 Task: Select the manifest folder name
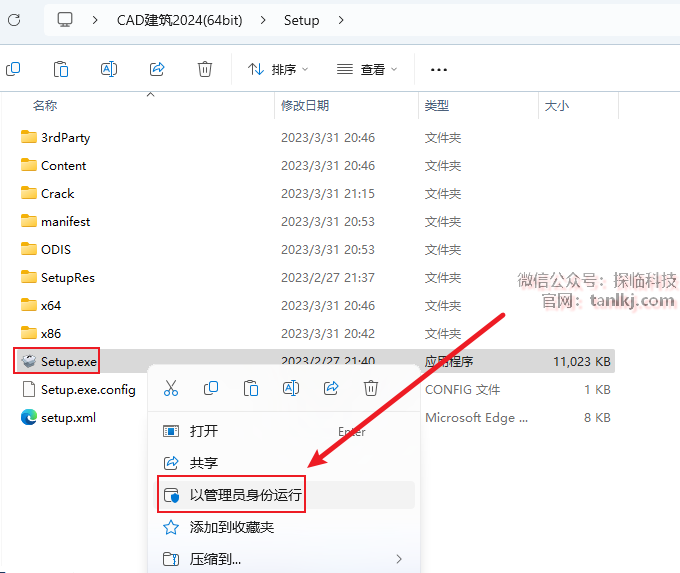pyautogui.click(x=65, y=222)
